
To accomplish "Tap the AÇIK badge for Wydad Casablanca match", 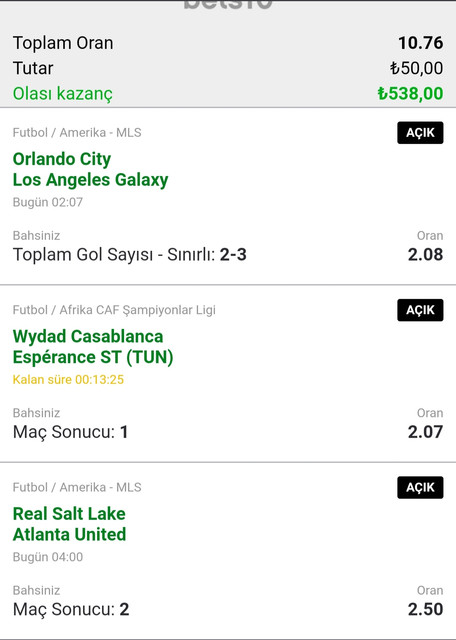I will (x=420, y=310).
